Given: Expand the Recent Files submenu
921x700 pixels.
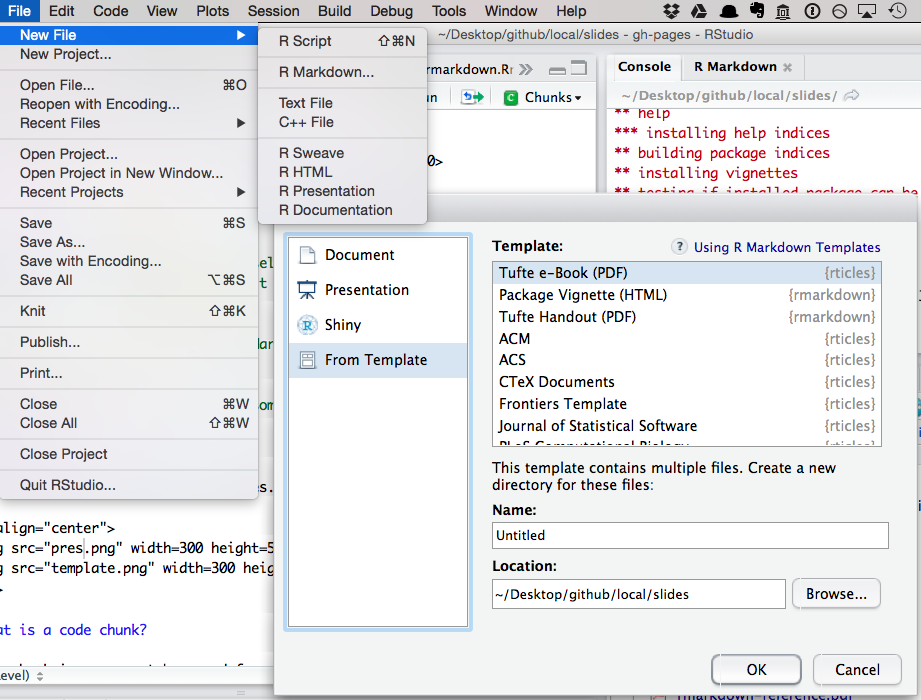Looking at the screenshot, I should coord(129,123).
